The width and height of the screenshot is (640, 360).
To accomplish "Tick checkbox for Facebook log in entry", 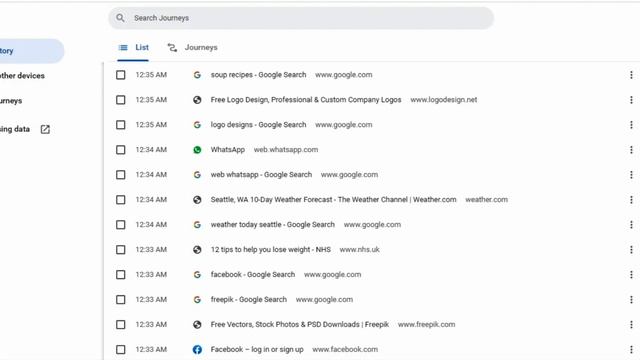I will [x=120, y=349].
